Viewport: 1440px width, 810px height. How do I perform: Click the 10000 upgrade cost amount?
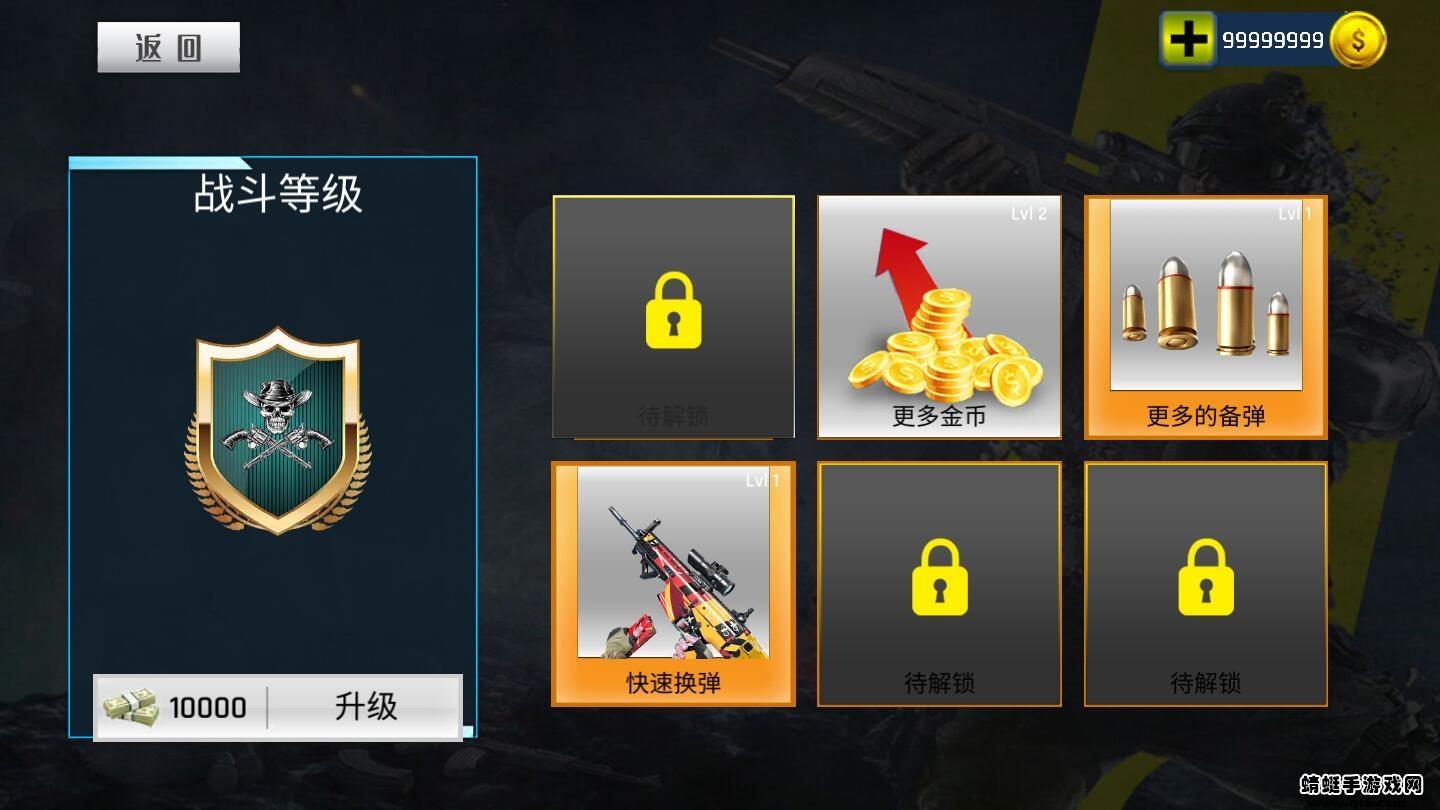tap(207, 708)
